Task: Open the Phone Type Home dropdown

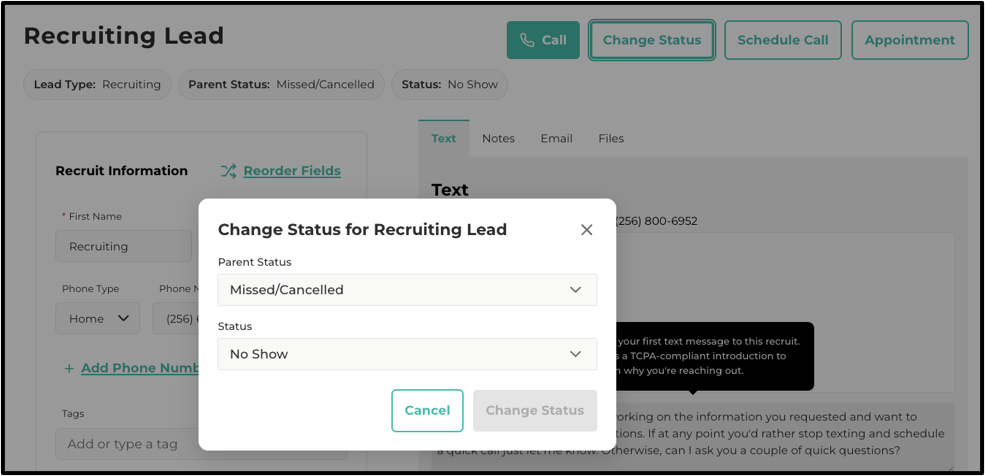Action: pos(97,318)
